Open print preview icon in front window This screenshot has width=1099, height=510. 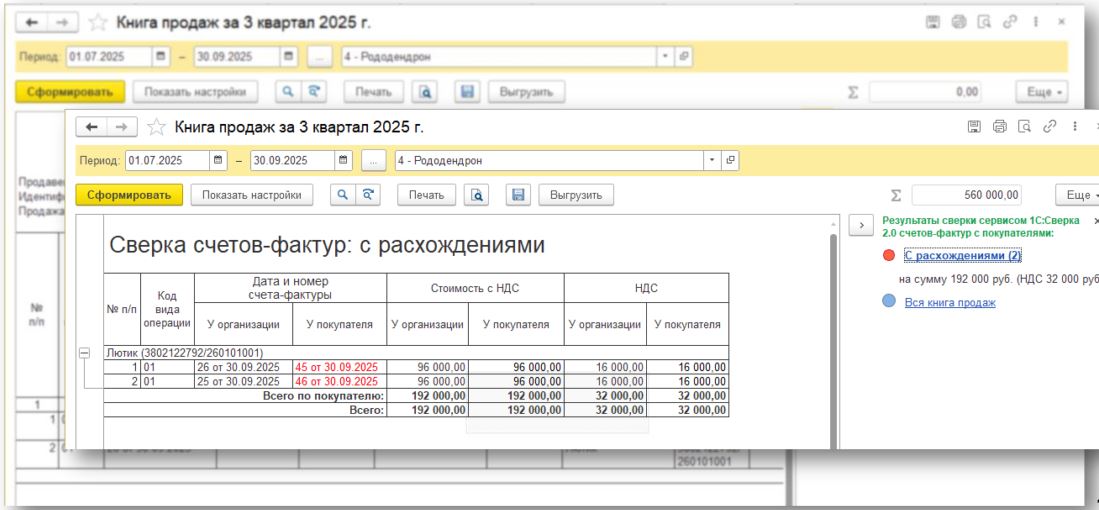coord(476,195)
